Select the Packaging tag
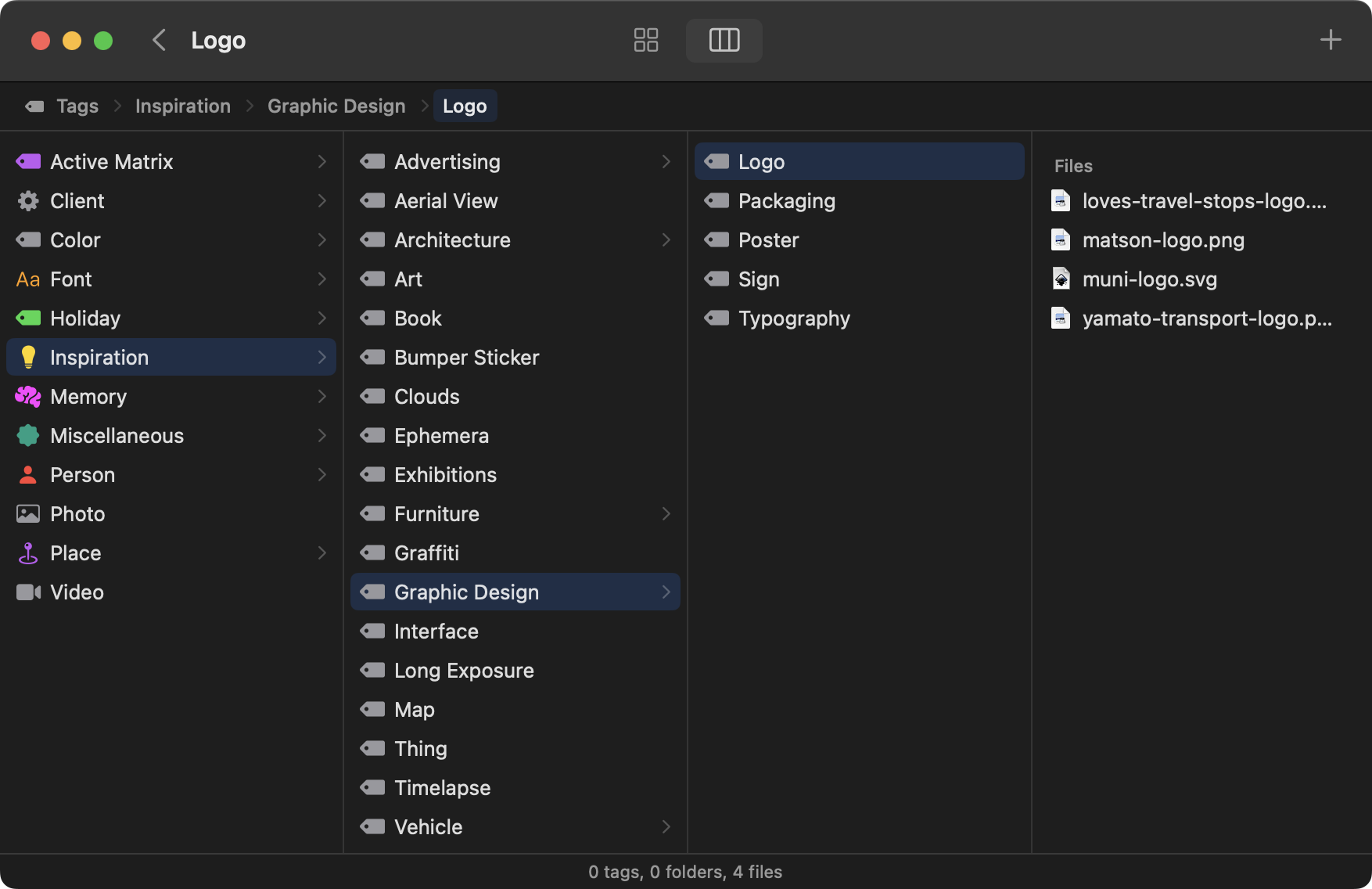Viewport: 1372px width, 889px height. click(860, 200)
